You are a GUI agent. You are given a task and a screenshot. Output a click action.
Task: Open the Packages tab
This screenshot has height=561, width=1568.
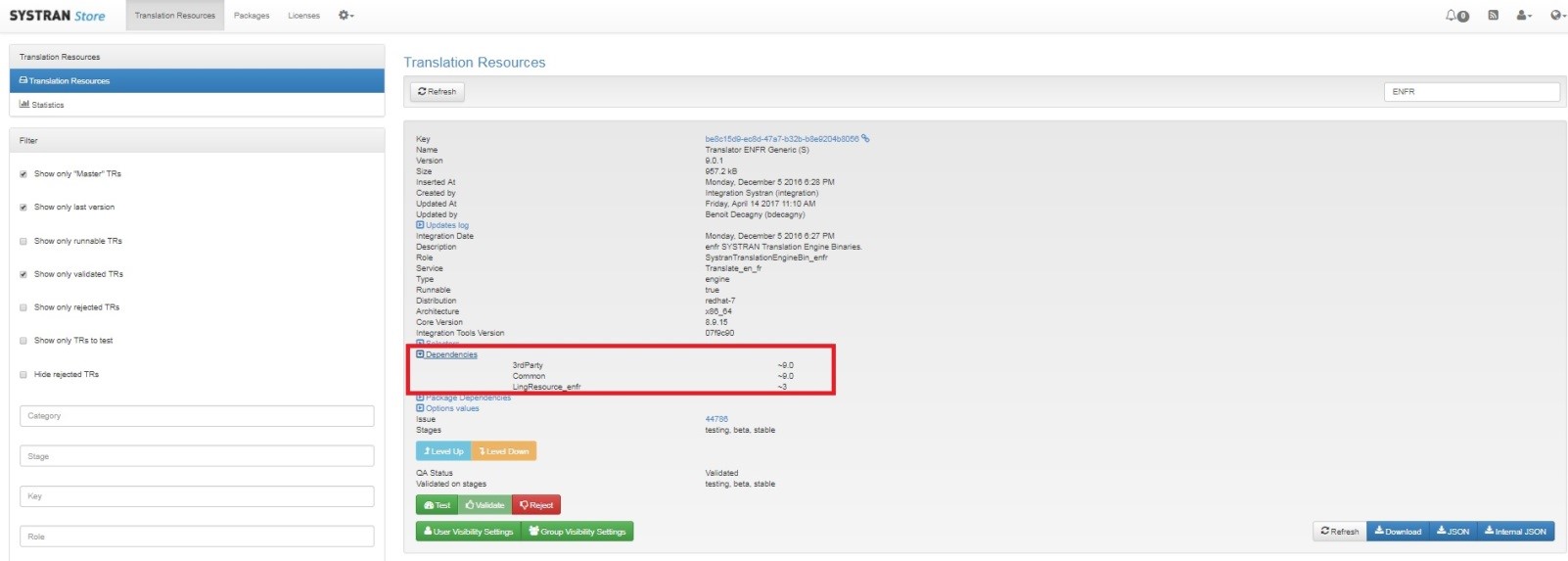(252, 16)
